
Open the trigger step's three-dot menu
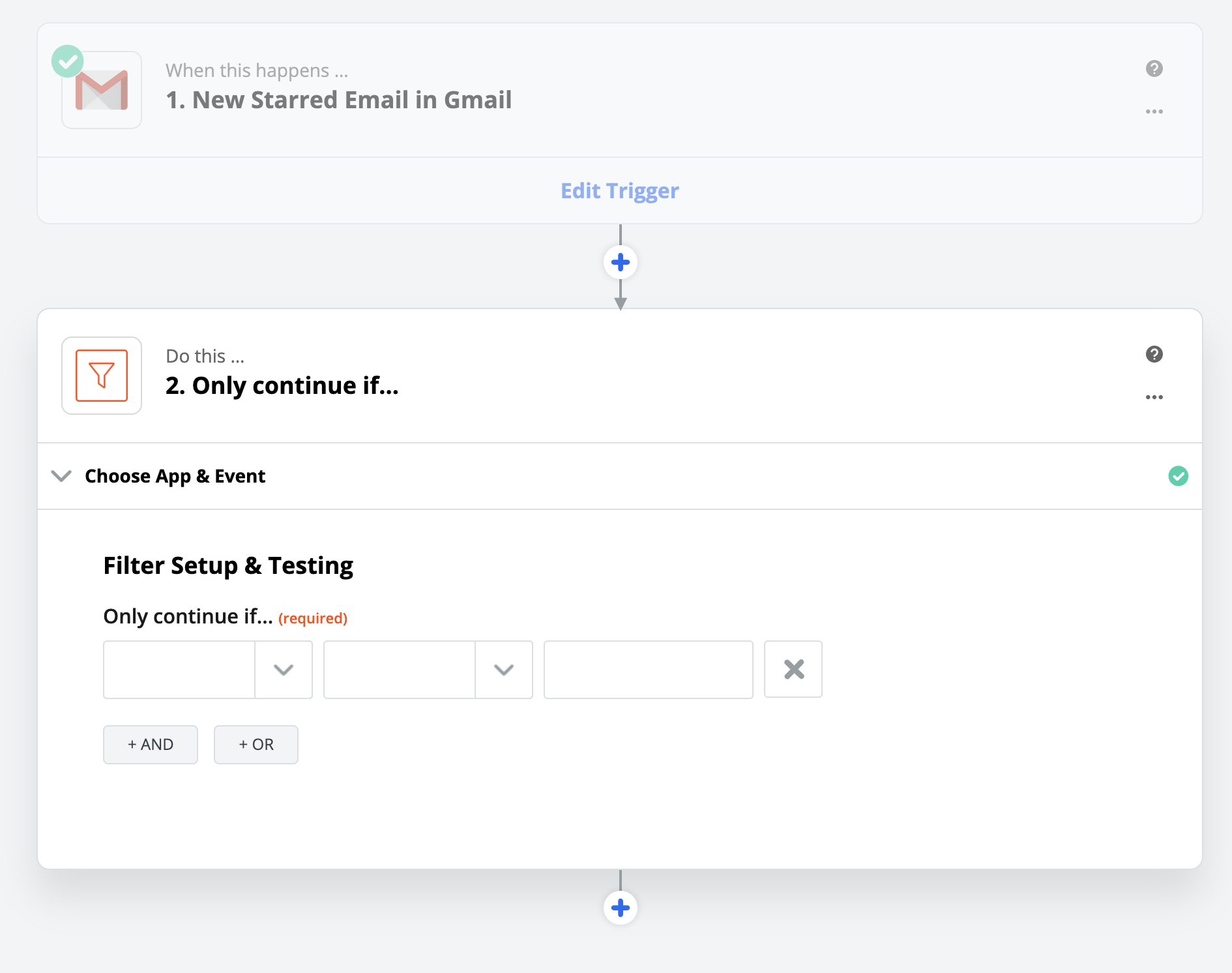click(x=1154, y=112)
